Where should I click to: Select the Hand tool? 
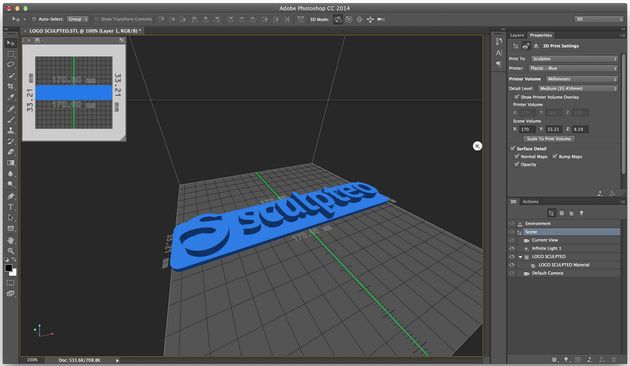(x=11, y=240)
